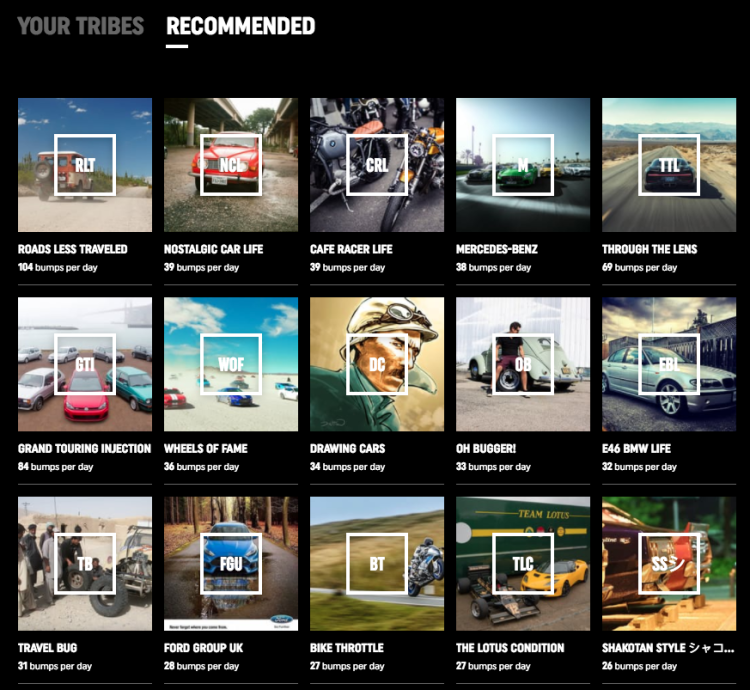Click the Shakotan Style tribe title
Image resolution: width=750 pixels, height=690 pixels.
pyautogui.click(x=668, y=648)
